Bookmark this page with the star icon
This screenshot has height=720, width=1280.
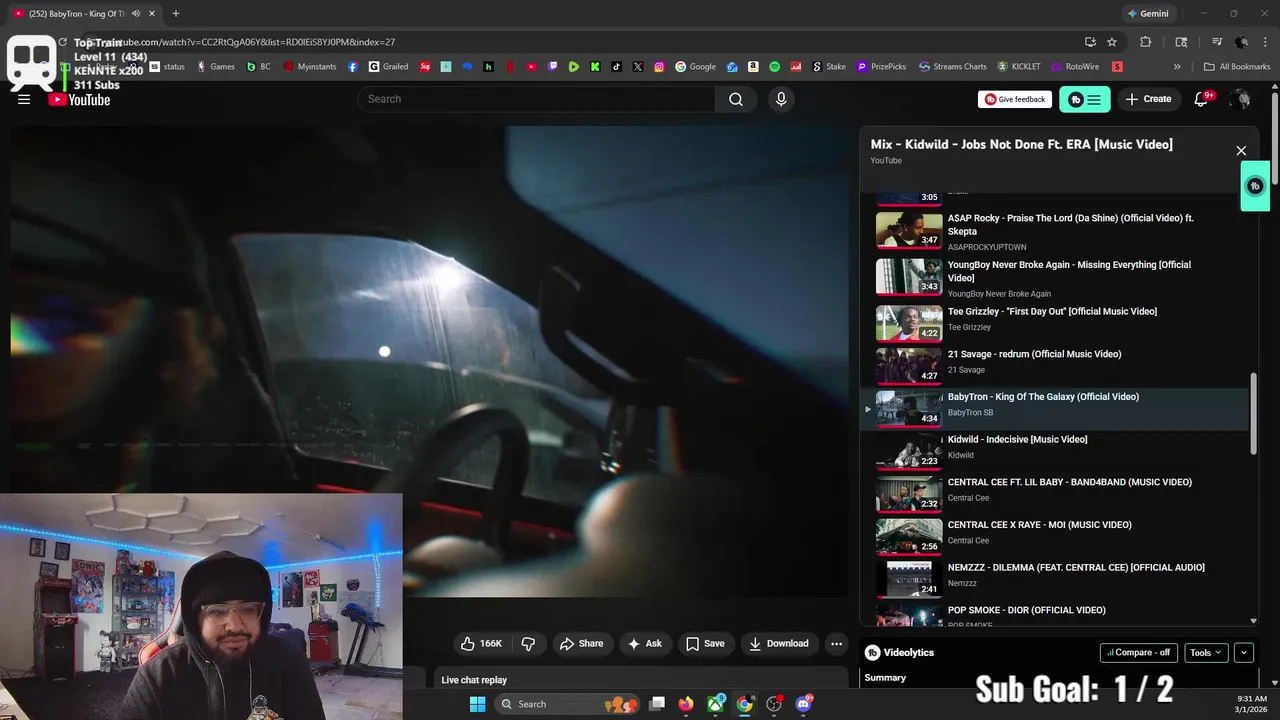coord(1112,42)
